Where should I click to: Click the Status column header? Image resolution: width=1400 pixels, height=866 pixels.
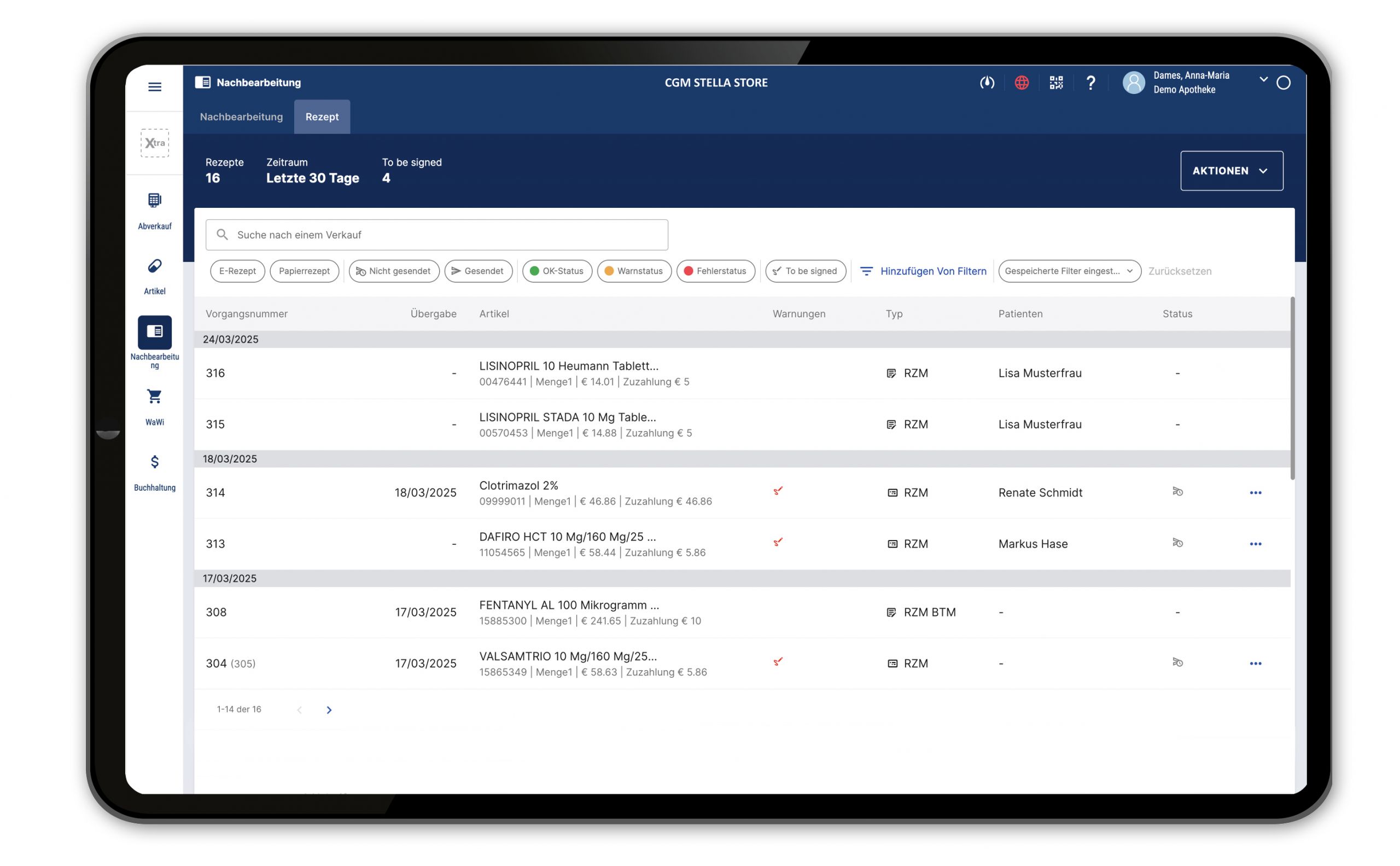1177,314
